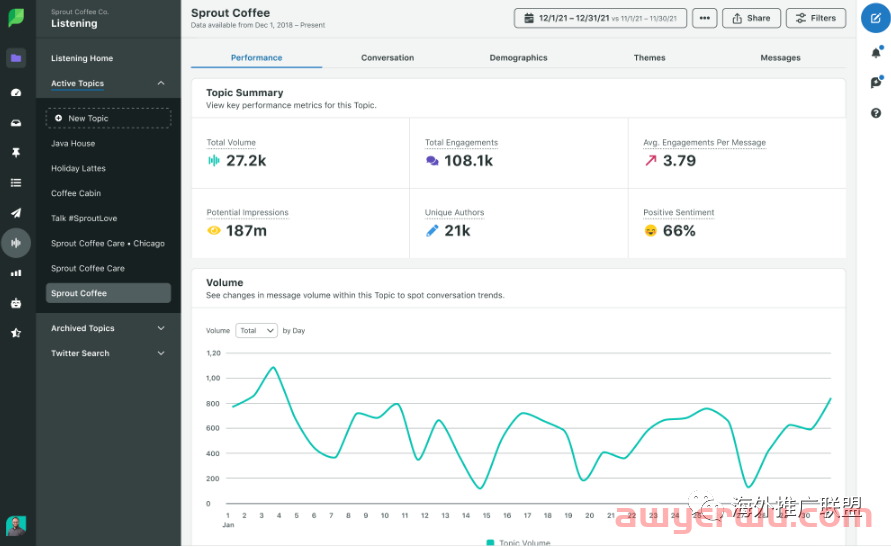The image size is (891, 547).
Task: Click the Unique Authors pencil icon
Action: [x=432, y=231]
